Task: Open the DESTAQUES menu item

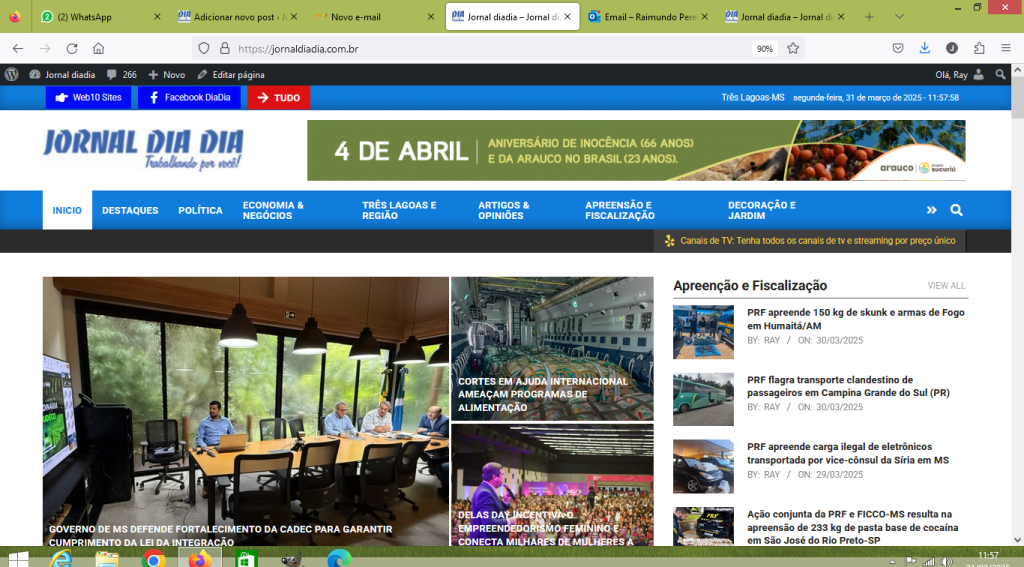Action: (x=130, y=210)
